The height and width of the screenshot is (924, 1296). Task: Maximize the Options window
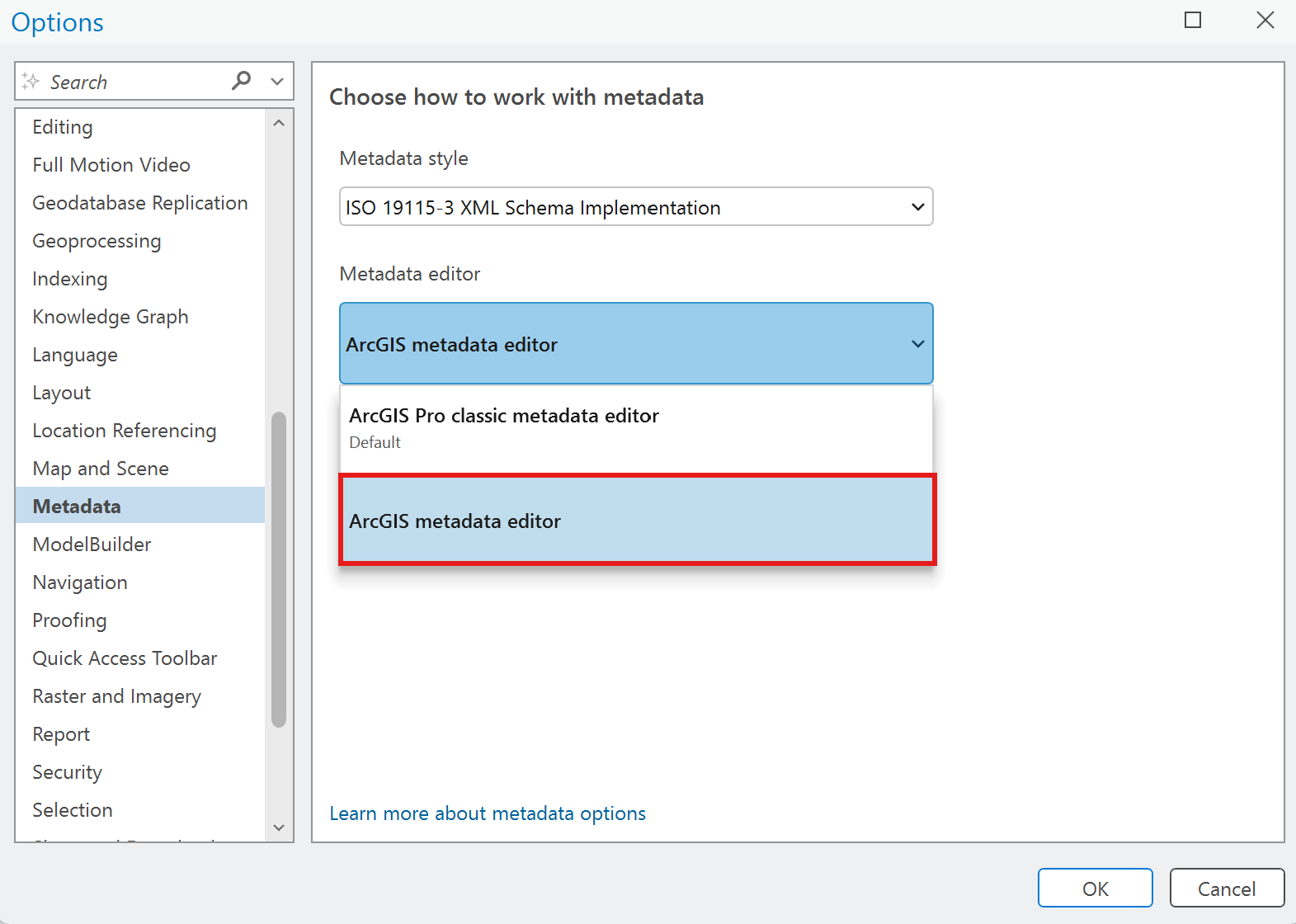(1193, 21)
